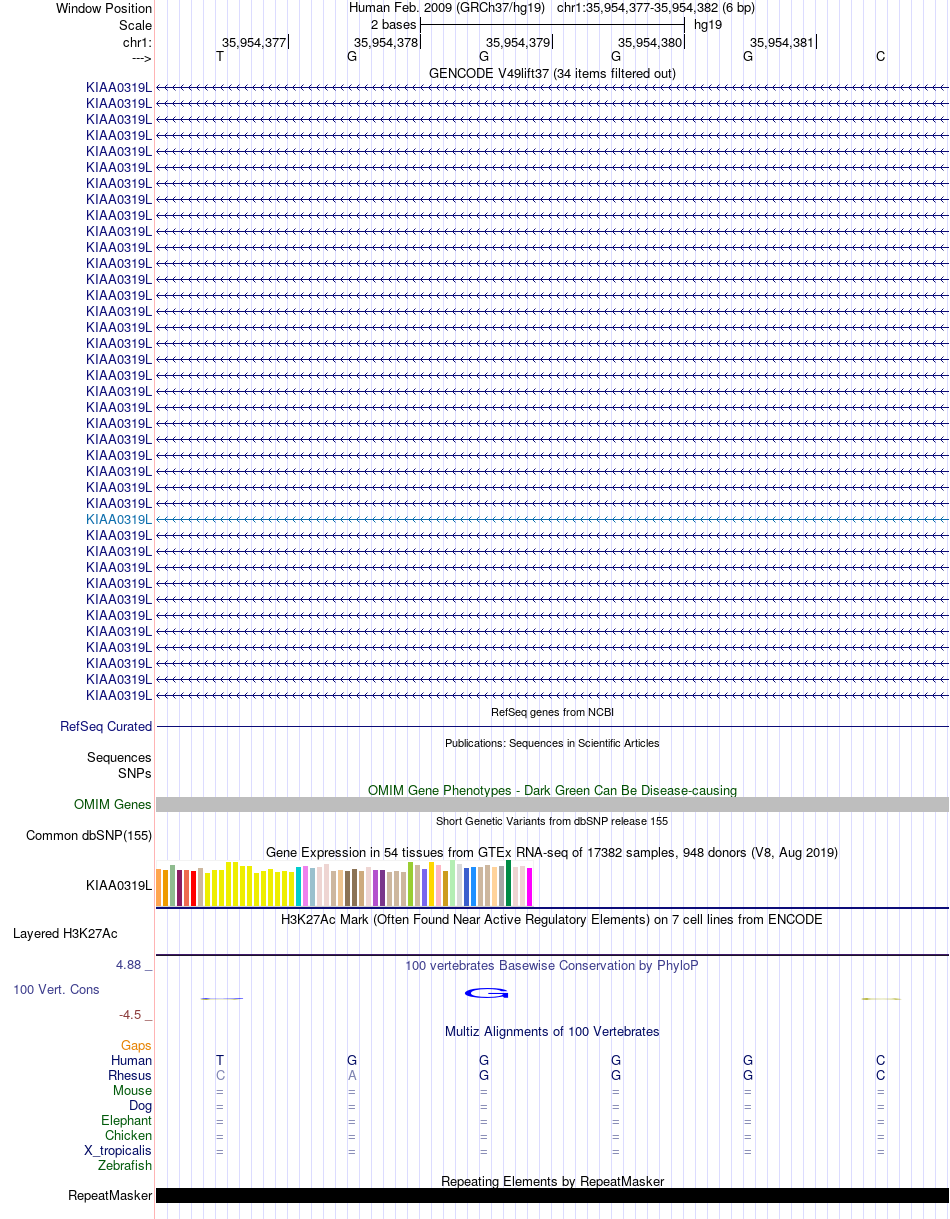Click the T base in the Human alignment row
Image resolution: width=950 pixels, height=1219 pixels.
pyautogui.click(x=220, y=1061)
